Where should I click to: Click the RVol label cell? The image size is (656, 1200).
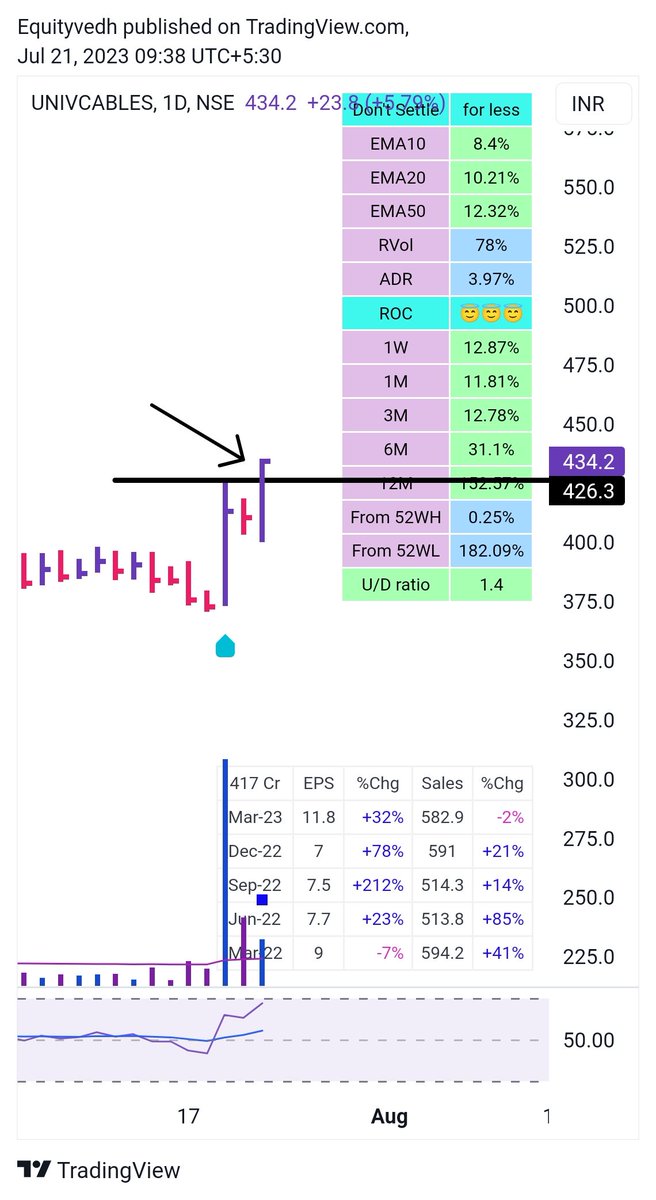click(396, 246)
